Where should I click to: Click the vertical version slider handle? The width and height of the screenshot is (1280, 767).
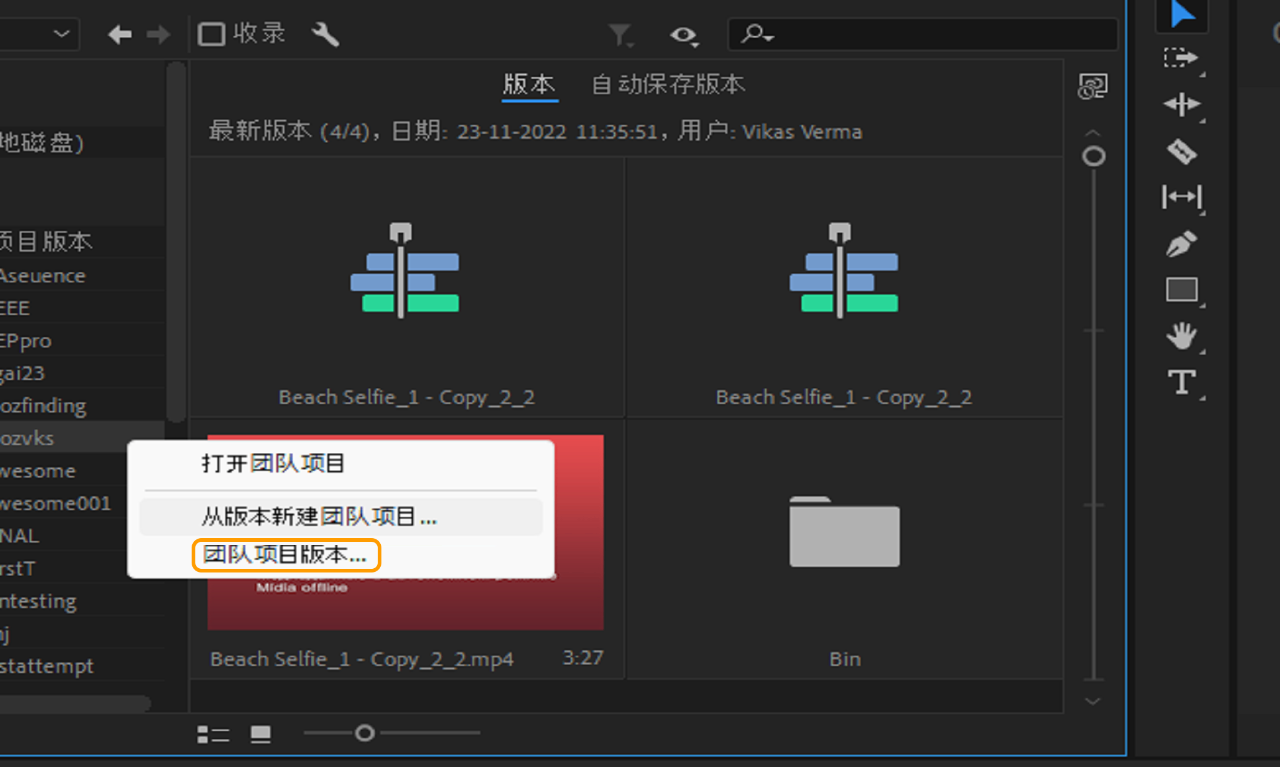(x=1094, y=157)
